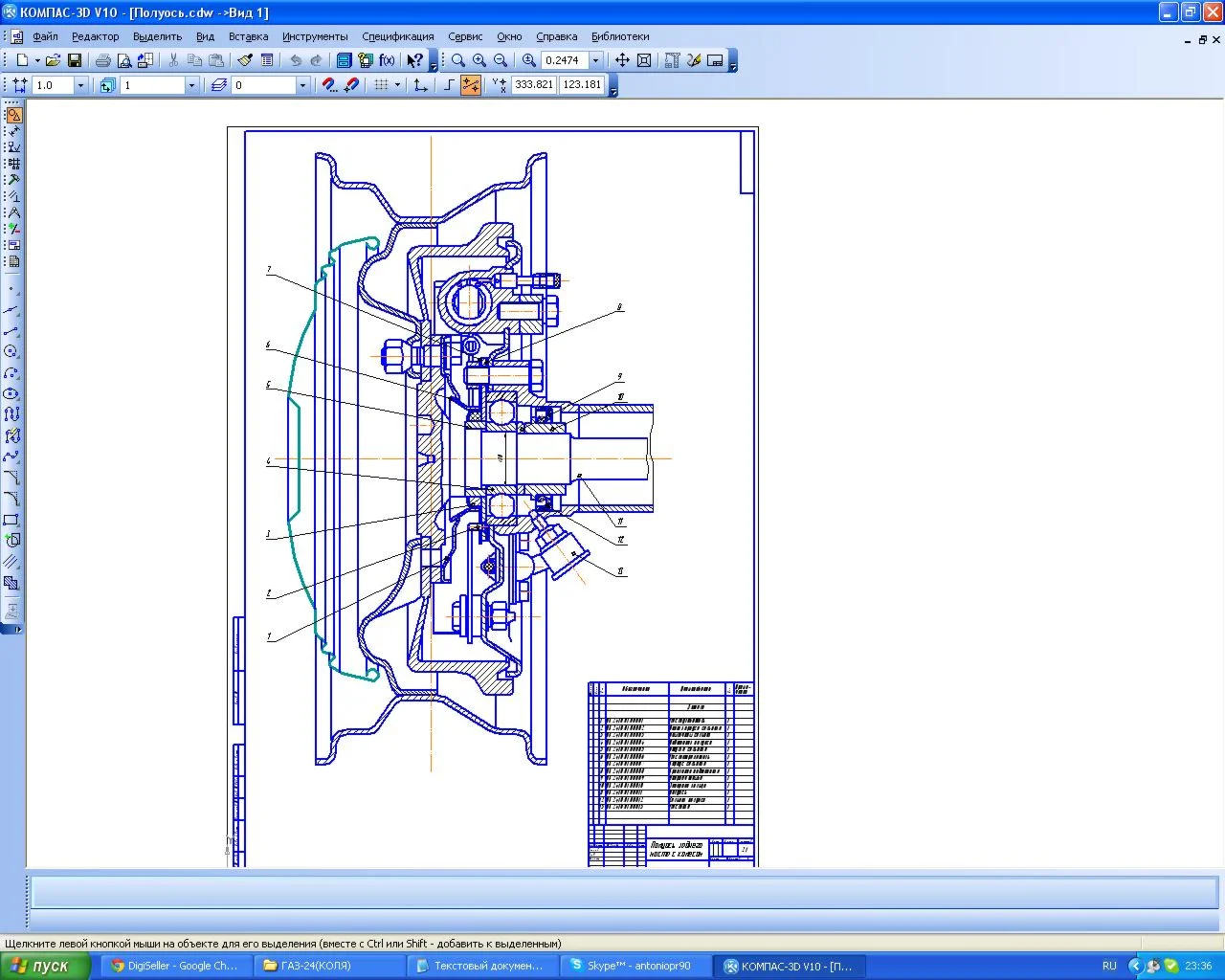This screenshot has width=1225, height=980.
Task: Select the pan view crosshair arrows icon
Action: point(622,60)
